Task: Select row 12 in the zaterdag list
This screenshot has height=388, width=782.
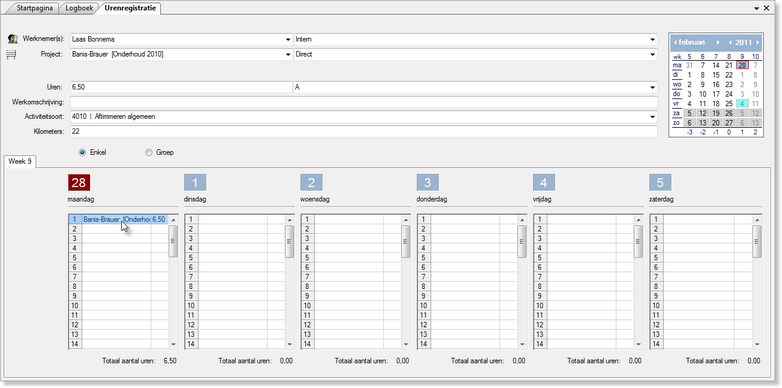Action: [x=701, y=325]
